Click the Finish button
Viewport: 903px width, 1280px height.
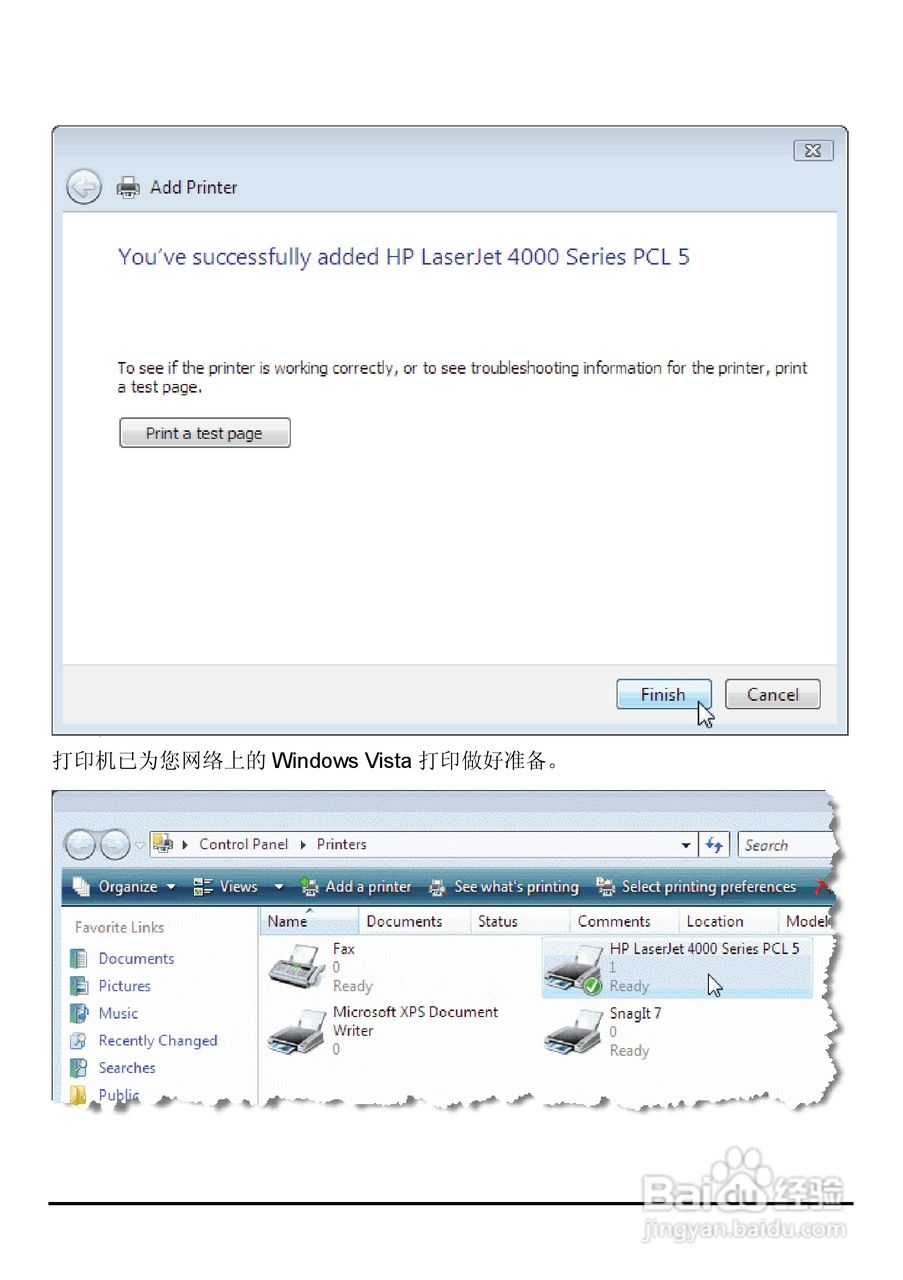[x=663, y=695]
